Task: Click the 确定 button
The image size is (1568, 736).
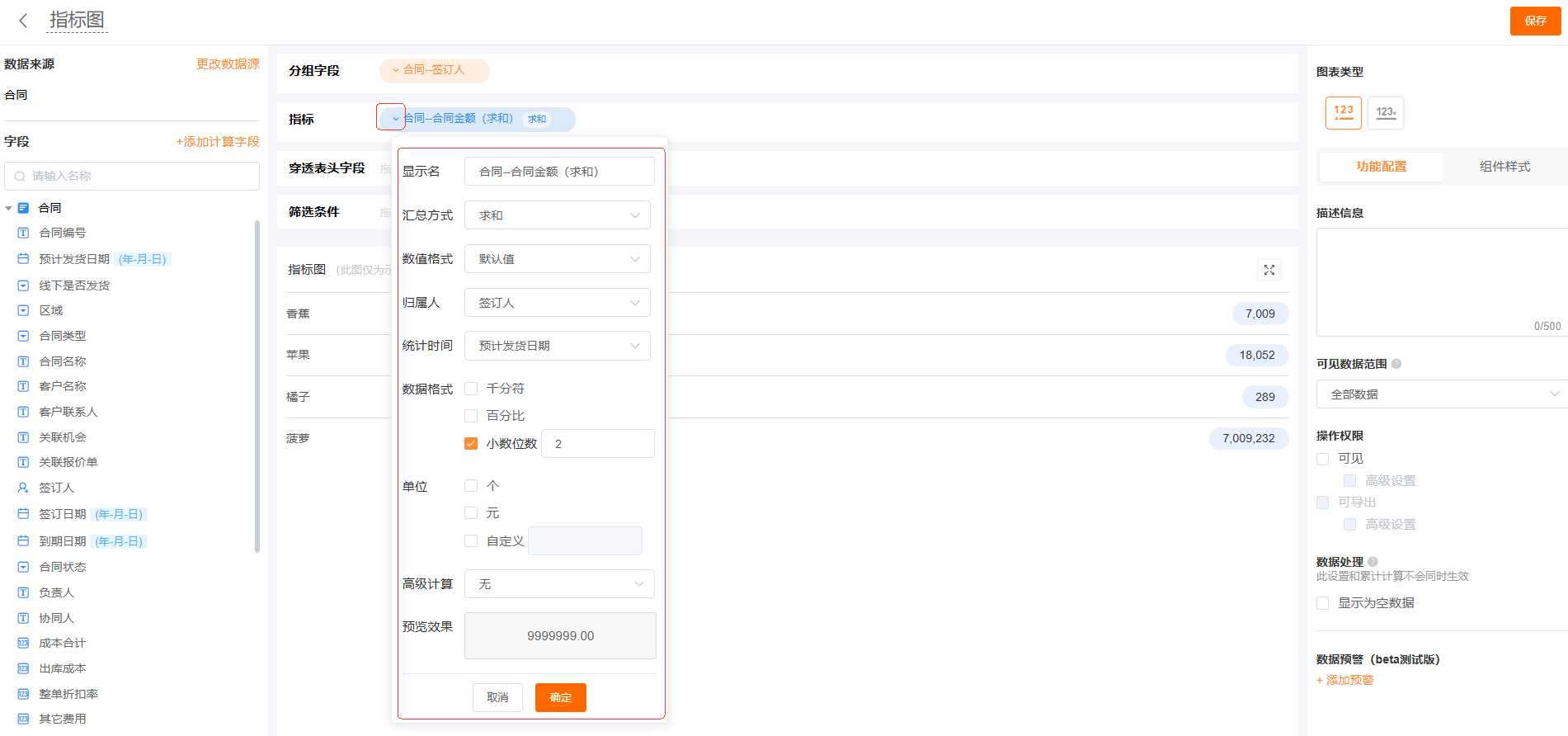Action: click(560, 697)
